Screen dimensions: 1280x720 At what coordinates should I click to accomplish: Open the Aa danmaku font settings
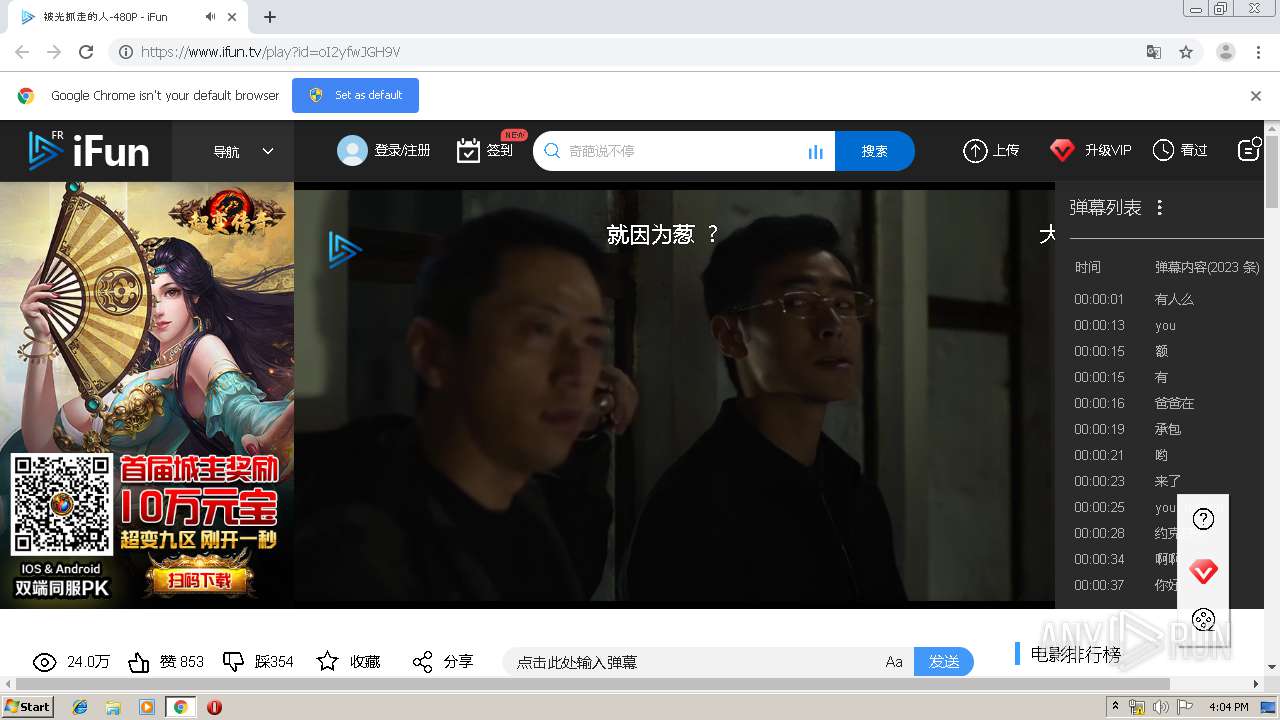click(894, 662)
